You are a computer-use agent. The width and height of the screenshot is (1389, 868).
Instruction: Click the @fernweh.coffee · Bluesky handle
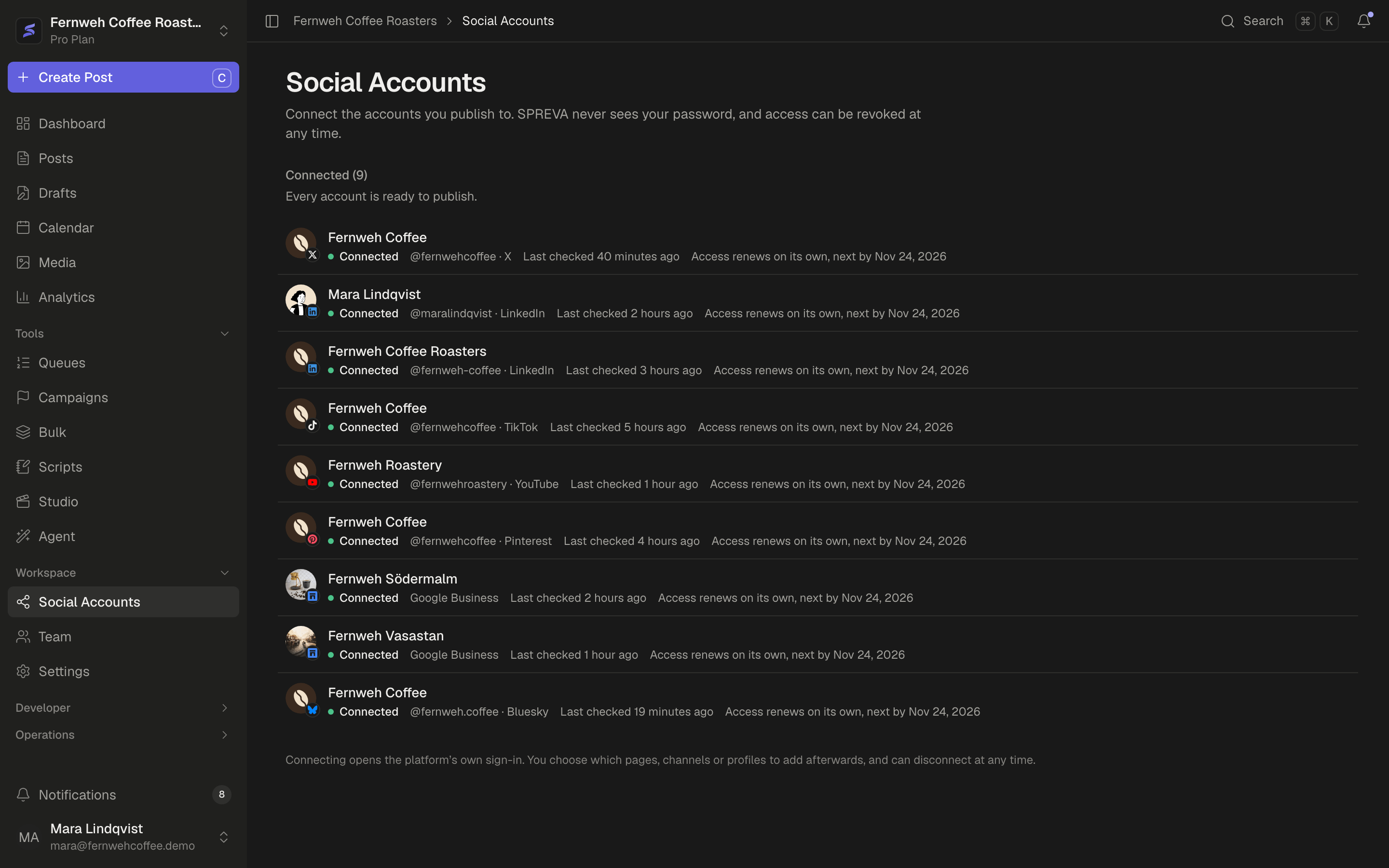click(x=479, y=712)
